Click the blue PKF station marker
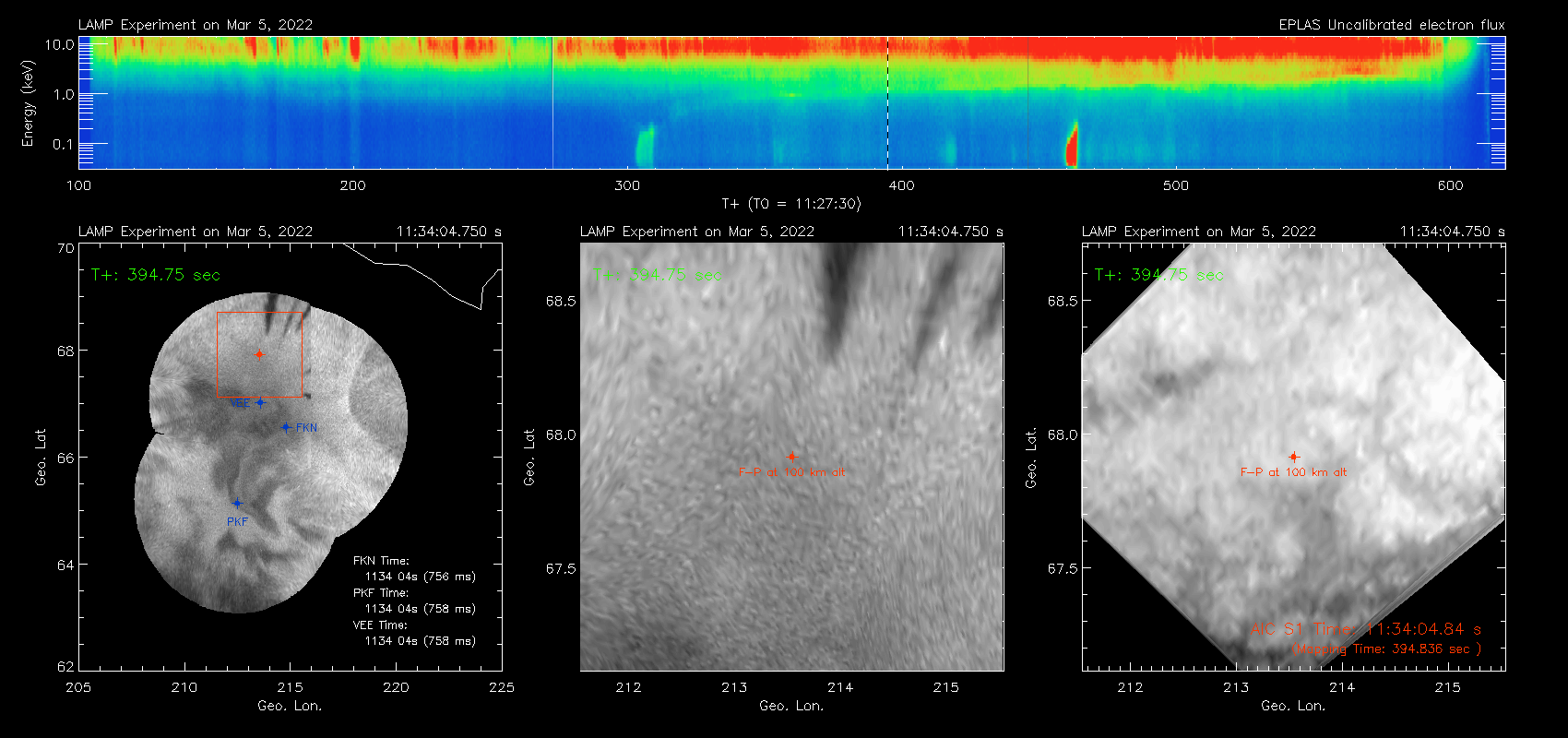The image size is (1568, 738). click(237, 504)
